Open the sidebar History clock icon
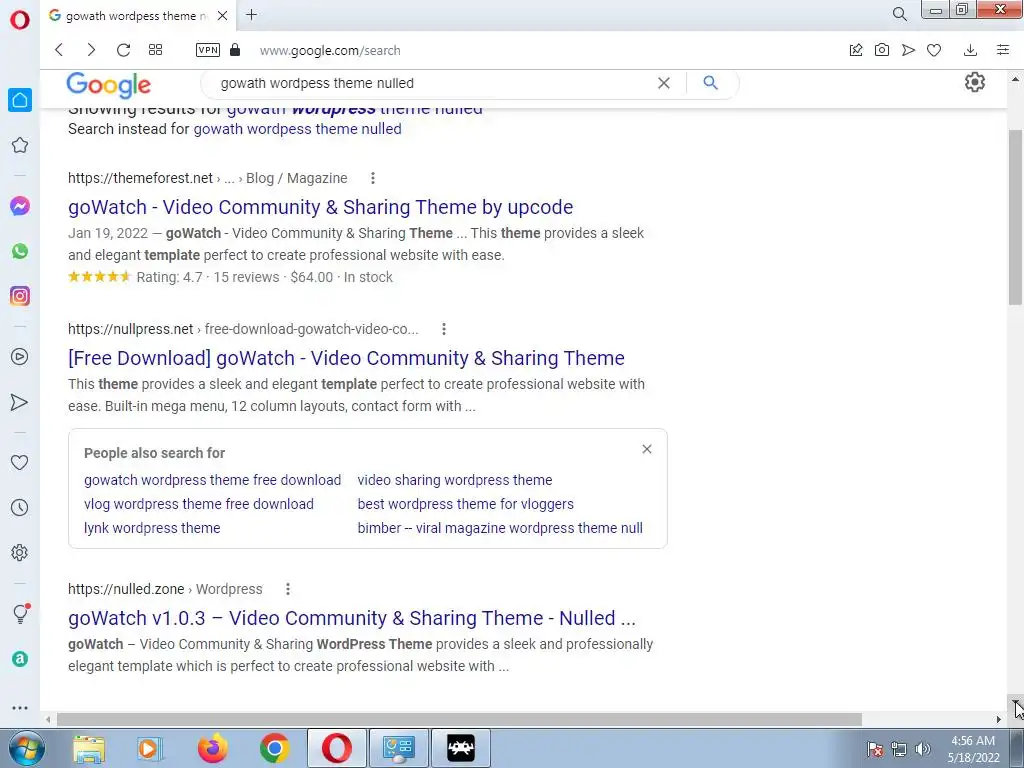 pyautogui.click(x=20, y=507)
